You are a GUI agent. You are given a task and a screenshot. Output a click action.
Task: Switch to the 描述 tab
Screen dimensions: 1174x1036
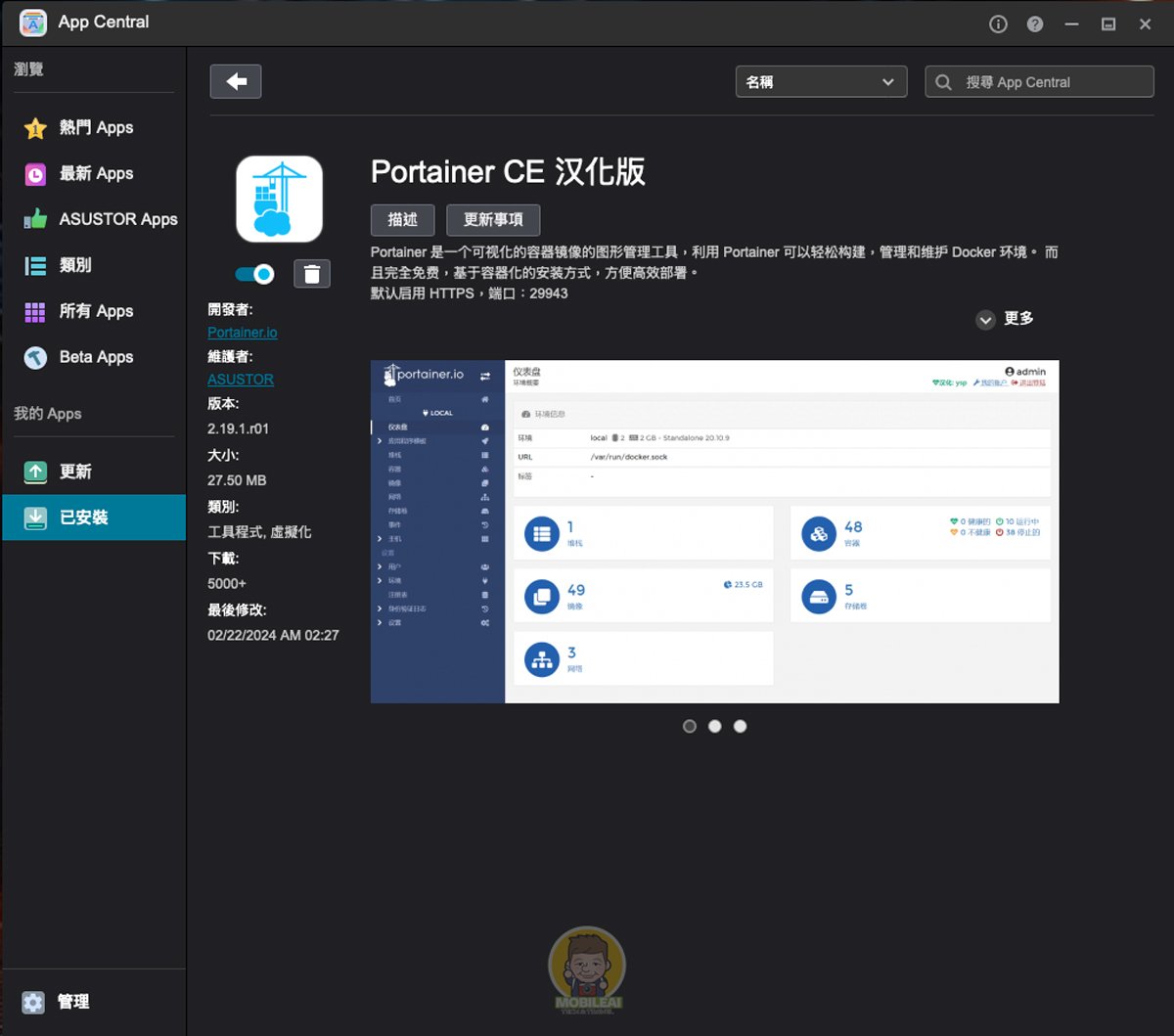tap(402, 220)
